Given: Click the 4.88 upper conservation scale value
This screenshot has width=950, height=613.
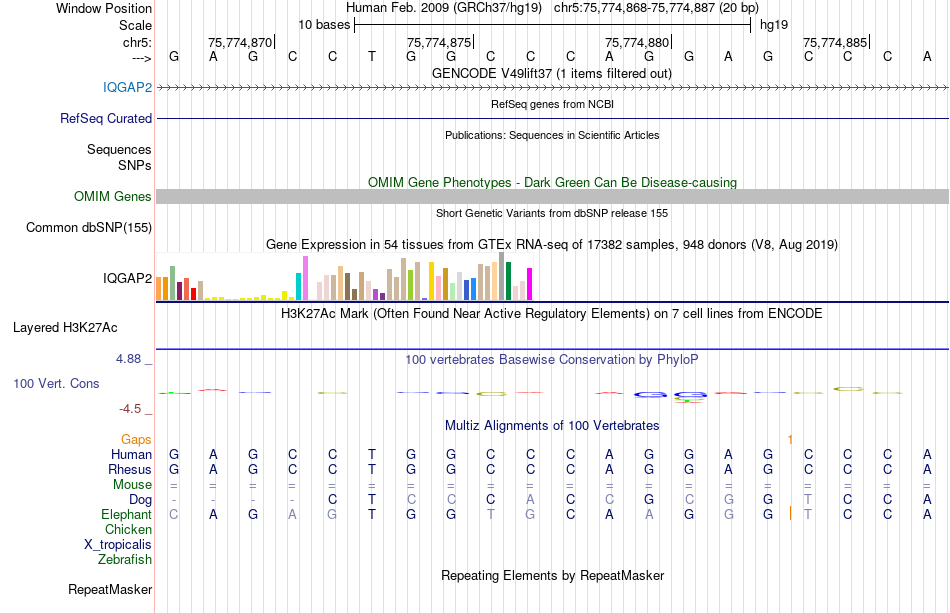Looking at the screenshot, I should click(128, 359).
